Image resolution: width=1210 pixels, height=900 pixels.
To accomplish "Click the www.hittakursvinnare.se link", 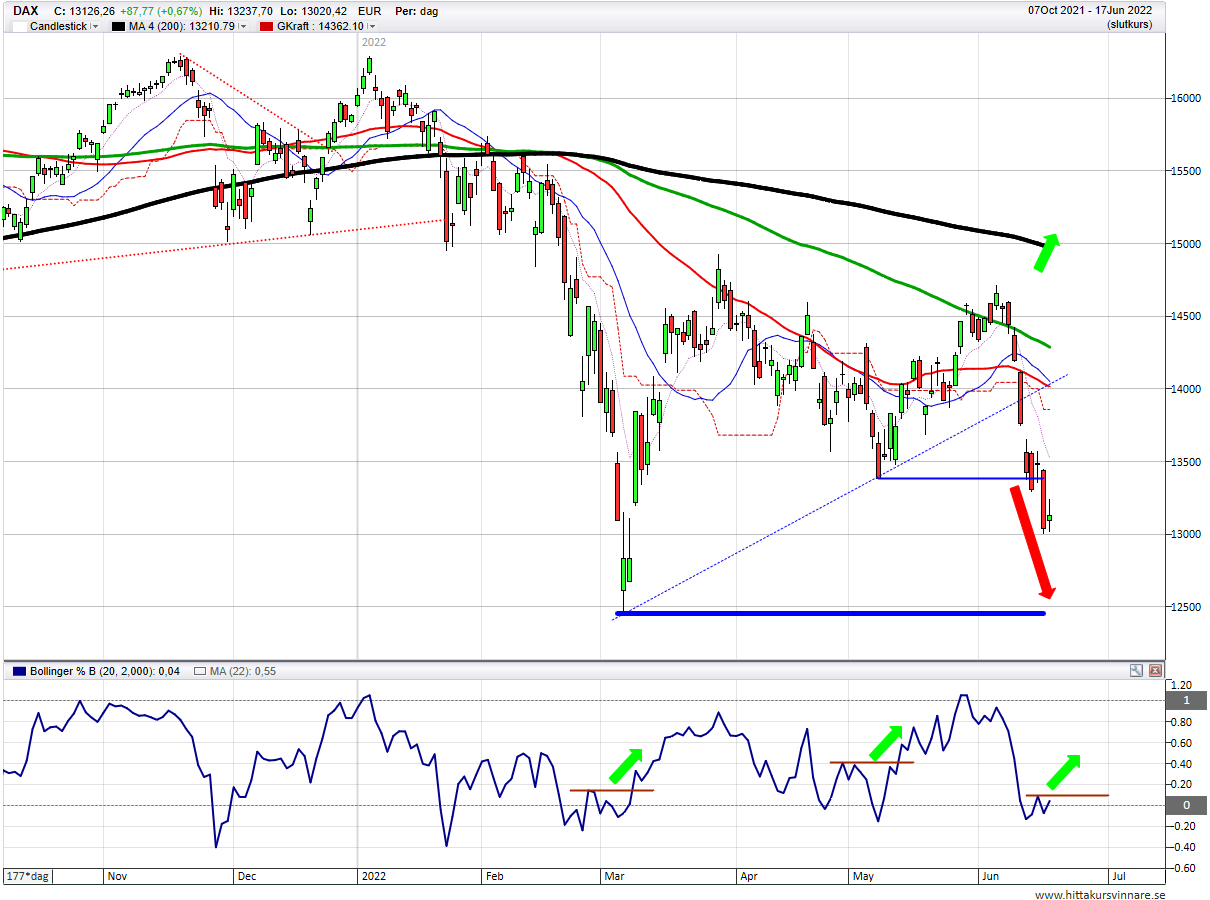I will click(x=1100, y=894).
